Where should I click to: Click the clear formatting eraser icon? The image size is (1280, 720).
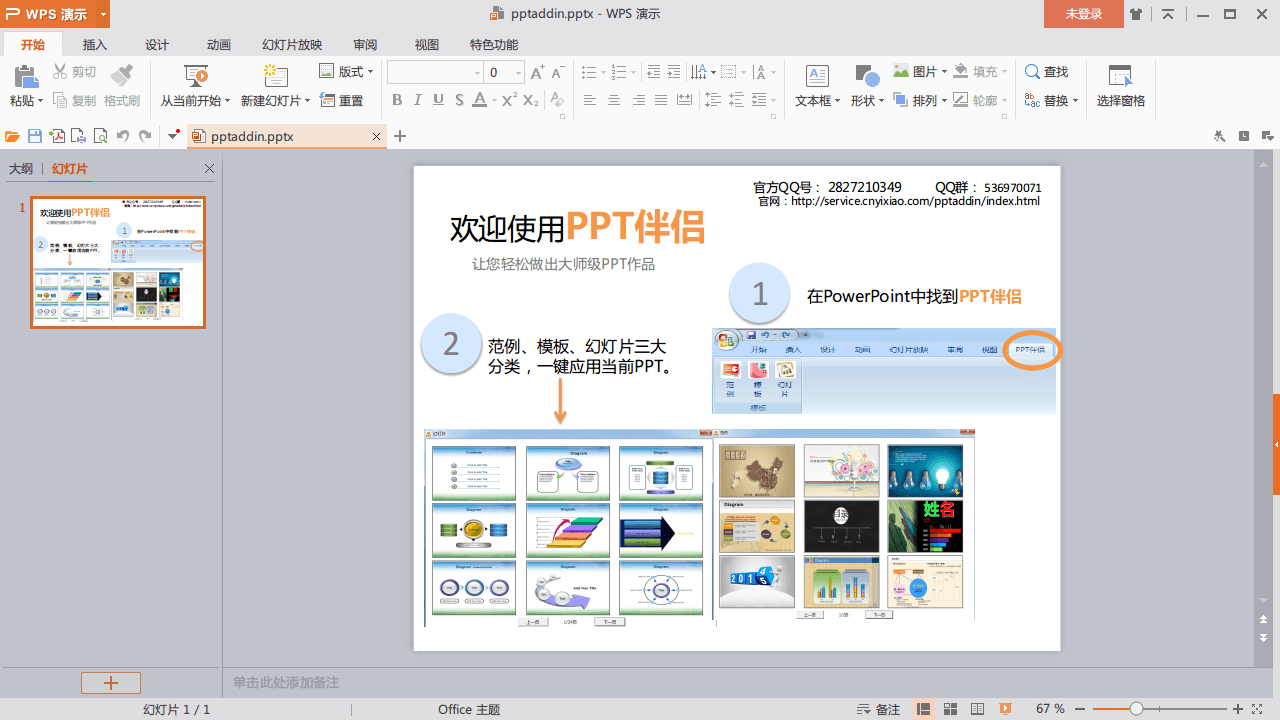(557, 101)
